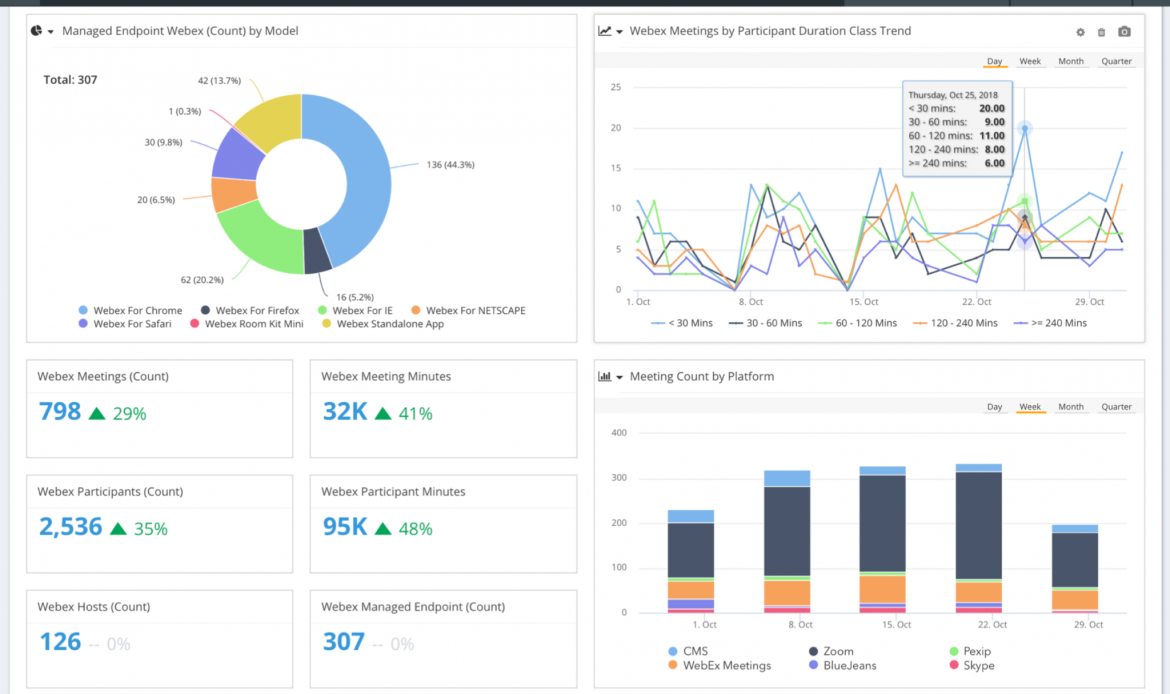Screen dimensions: 1170x694
Task: Select Month tab in Meeting Count chart
Action: coord(1071,407)
